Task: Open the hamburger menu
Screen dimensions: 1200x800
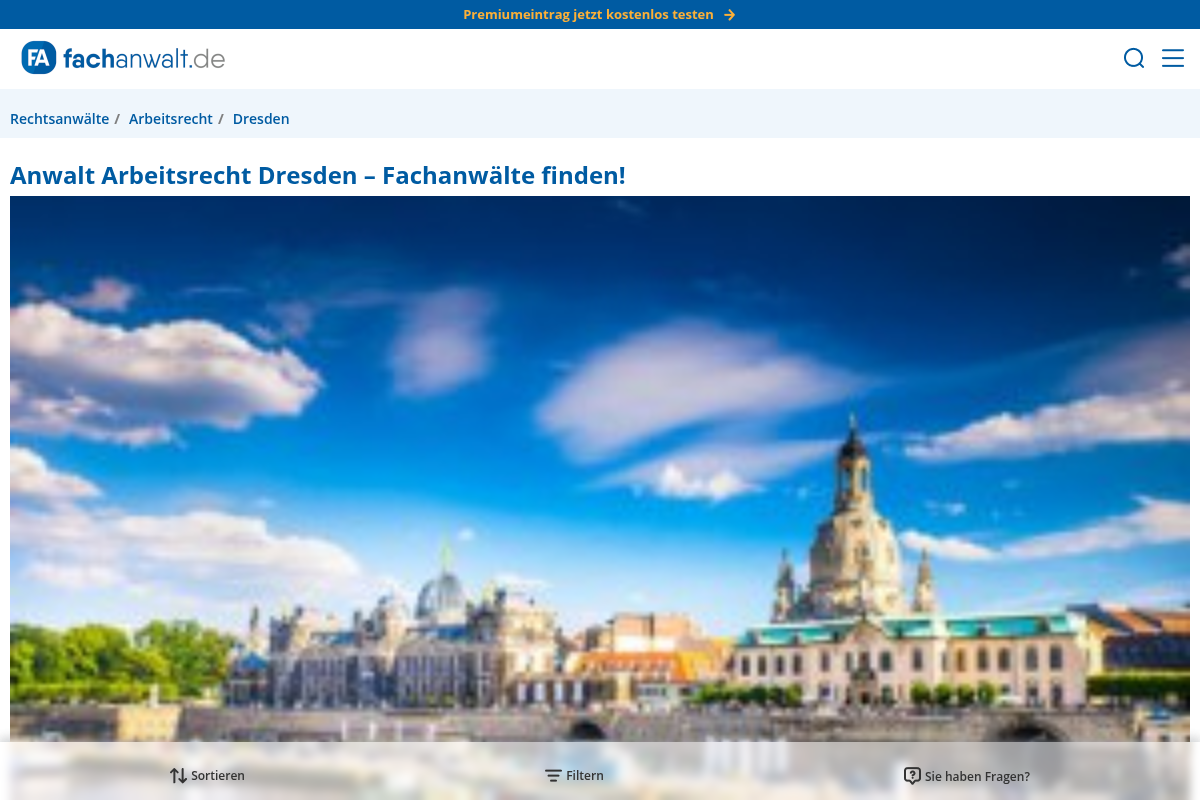Action: [1173, 58]
